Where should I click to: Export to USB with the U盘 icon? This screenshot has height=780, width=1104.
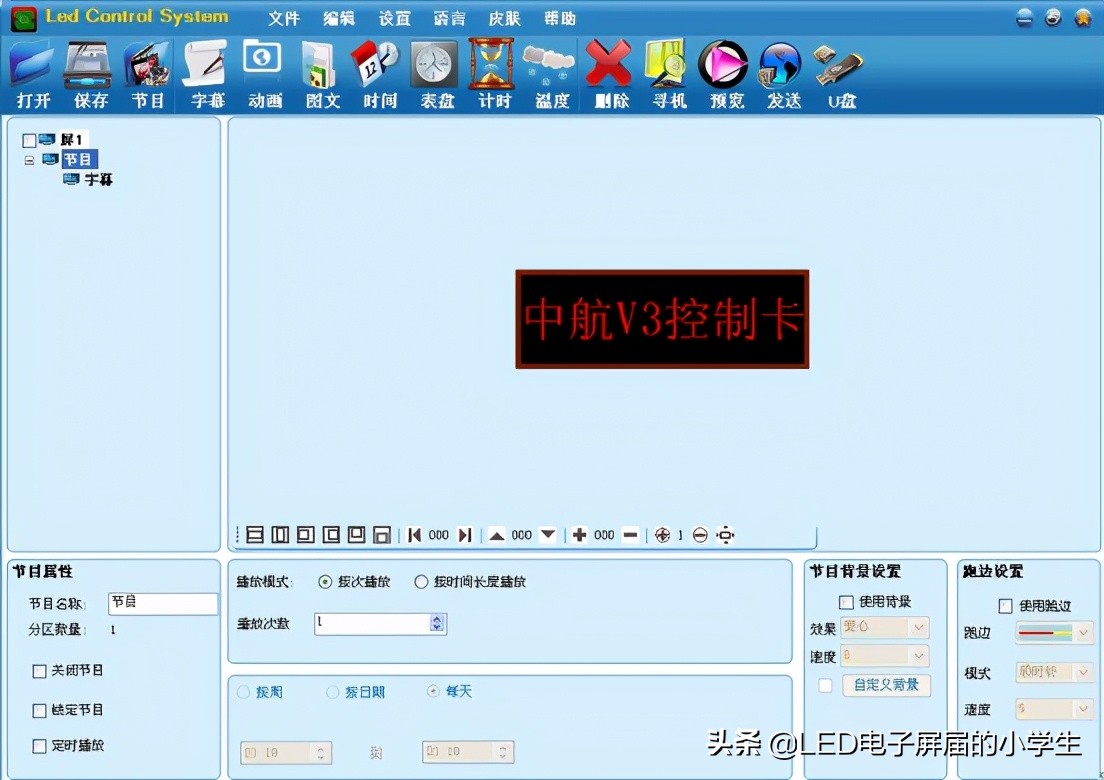[x=838, y=70]
